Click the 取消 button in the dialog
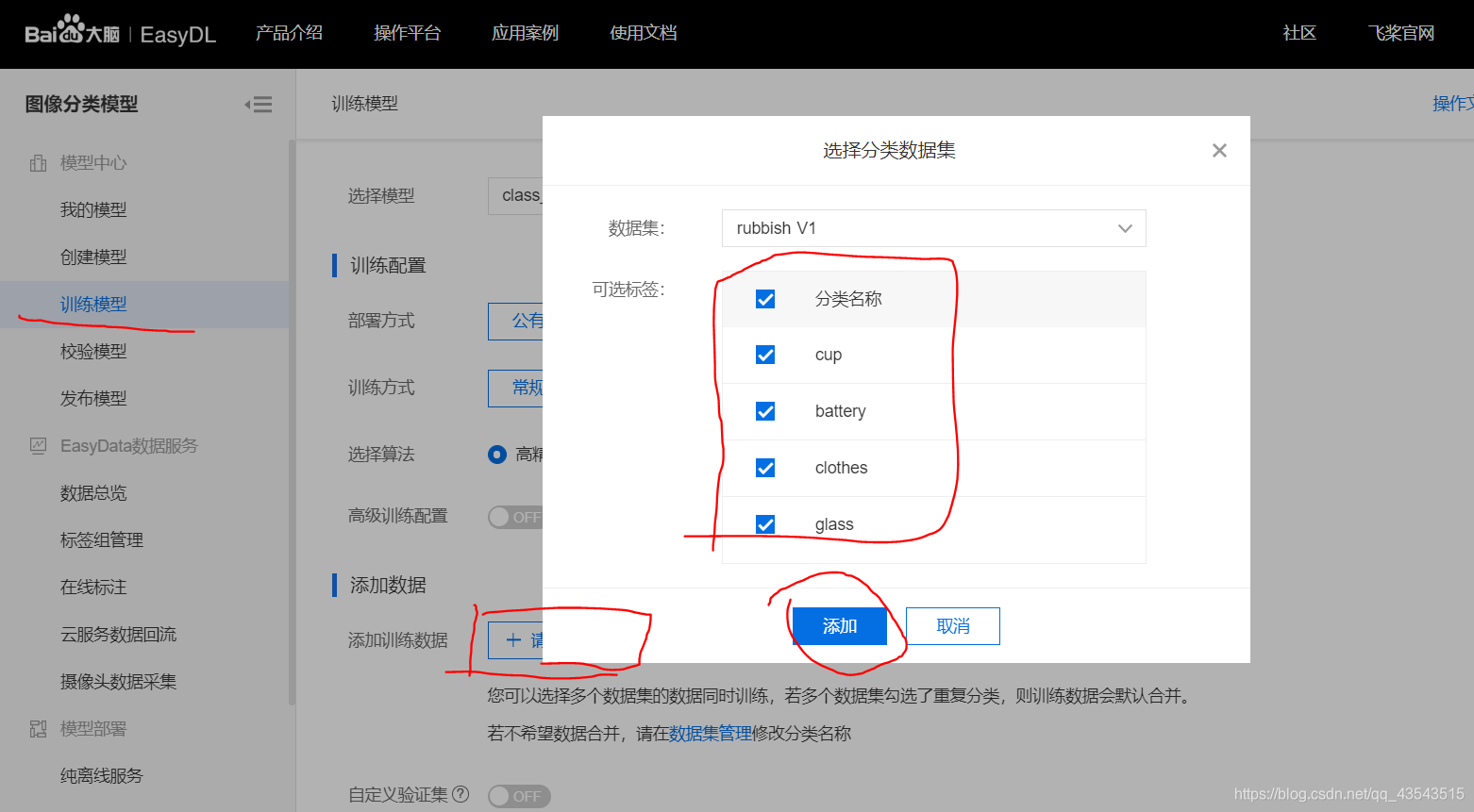The height and width of the screenshot is (812, 1474). 953,626
